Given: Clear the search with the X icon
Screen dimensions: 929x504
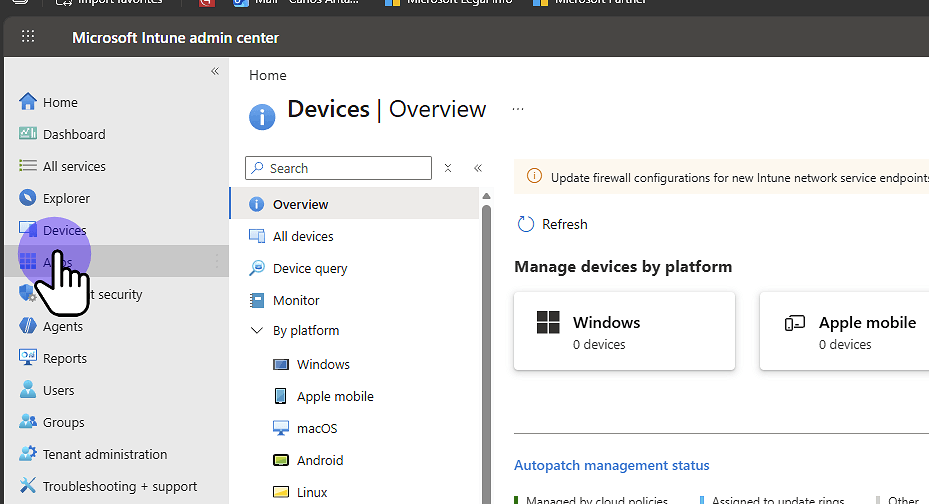Looking at the screenshot, I should pos(448,168).
